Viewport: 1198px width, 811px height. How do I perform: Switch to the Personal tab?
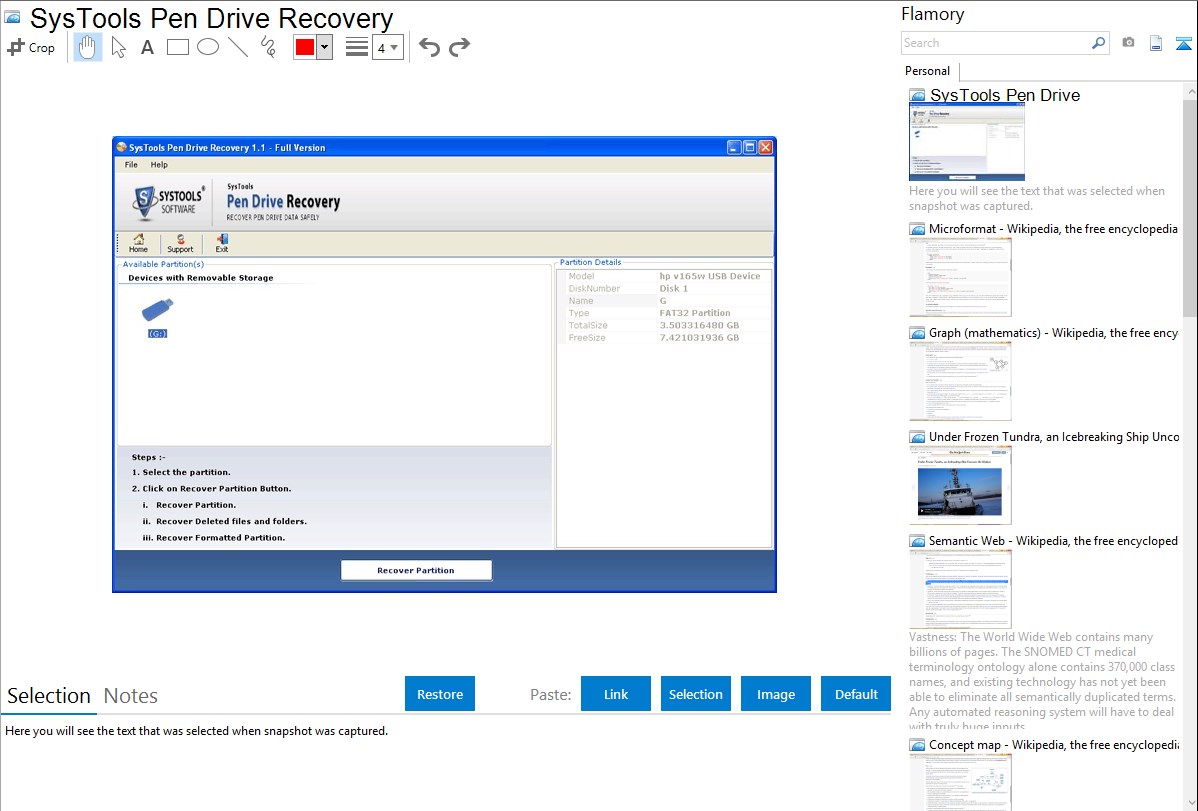point(928,70)
